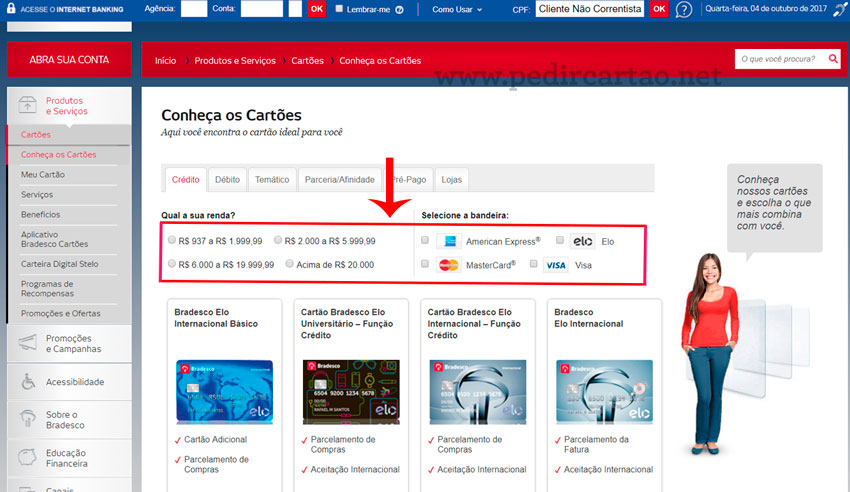Open Produtos e Serviços breadcrumb link
This screenshot has width=850, height=492.
point(235,61)
